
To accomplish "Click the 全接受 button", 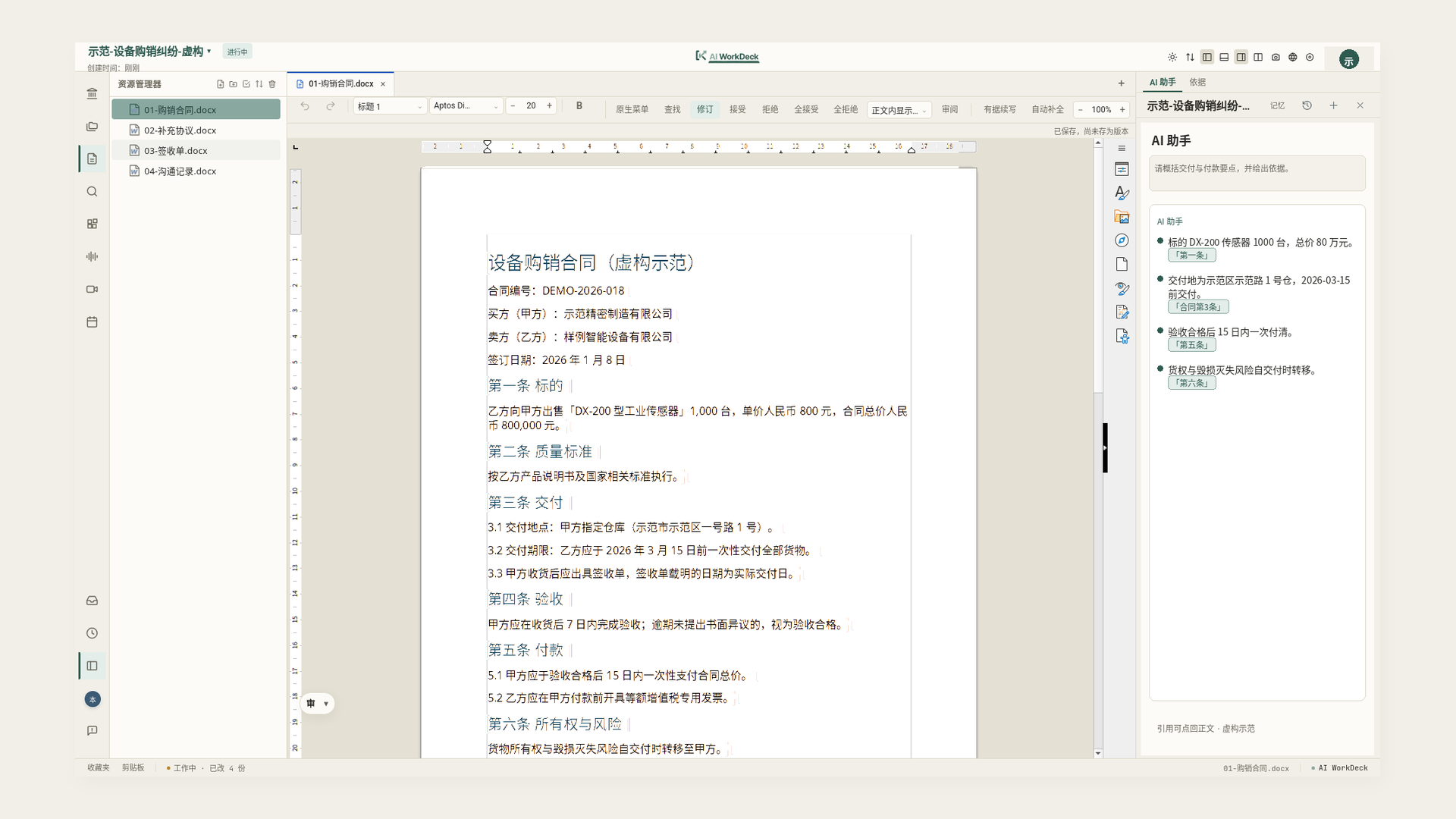I will [x=806, y=109].
